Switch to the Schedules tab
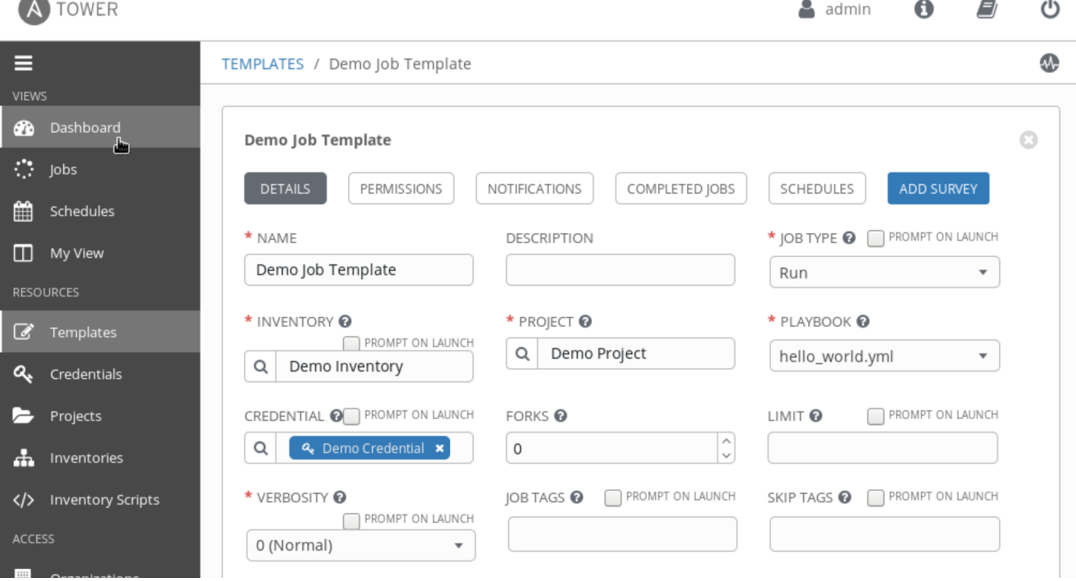Screen dimensions: 1076x581 [817, 189]
